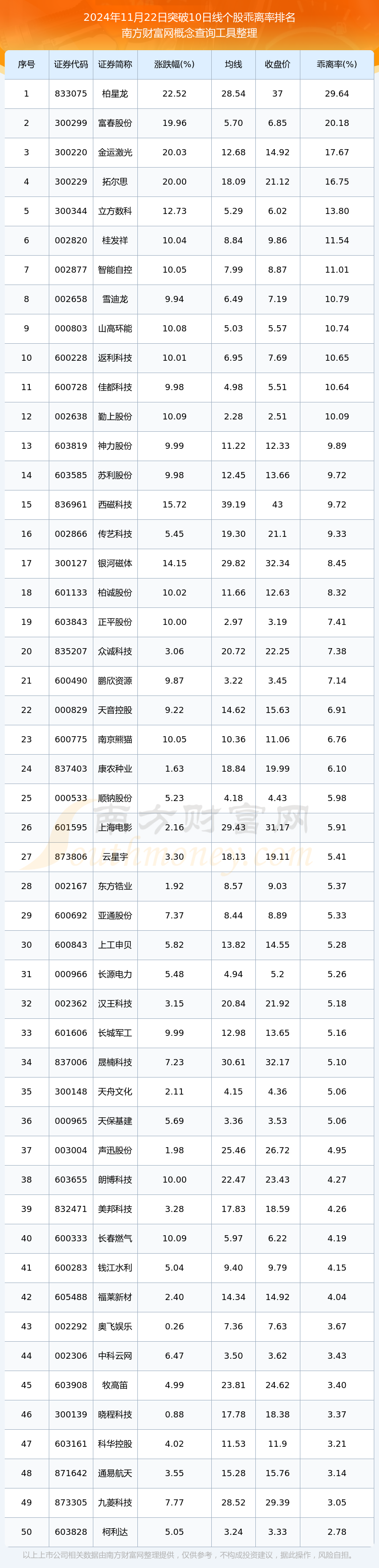Click the 九菱科技 stock name
379x1568 pixels.
click(x=115, y=1502)
